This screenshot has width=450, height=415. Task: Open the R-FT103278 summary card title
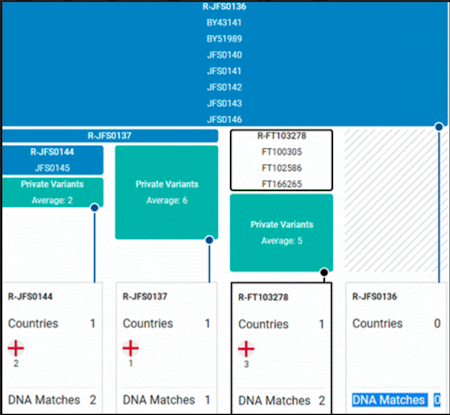pyautogui.click(x=263, y=297)
